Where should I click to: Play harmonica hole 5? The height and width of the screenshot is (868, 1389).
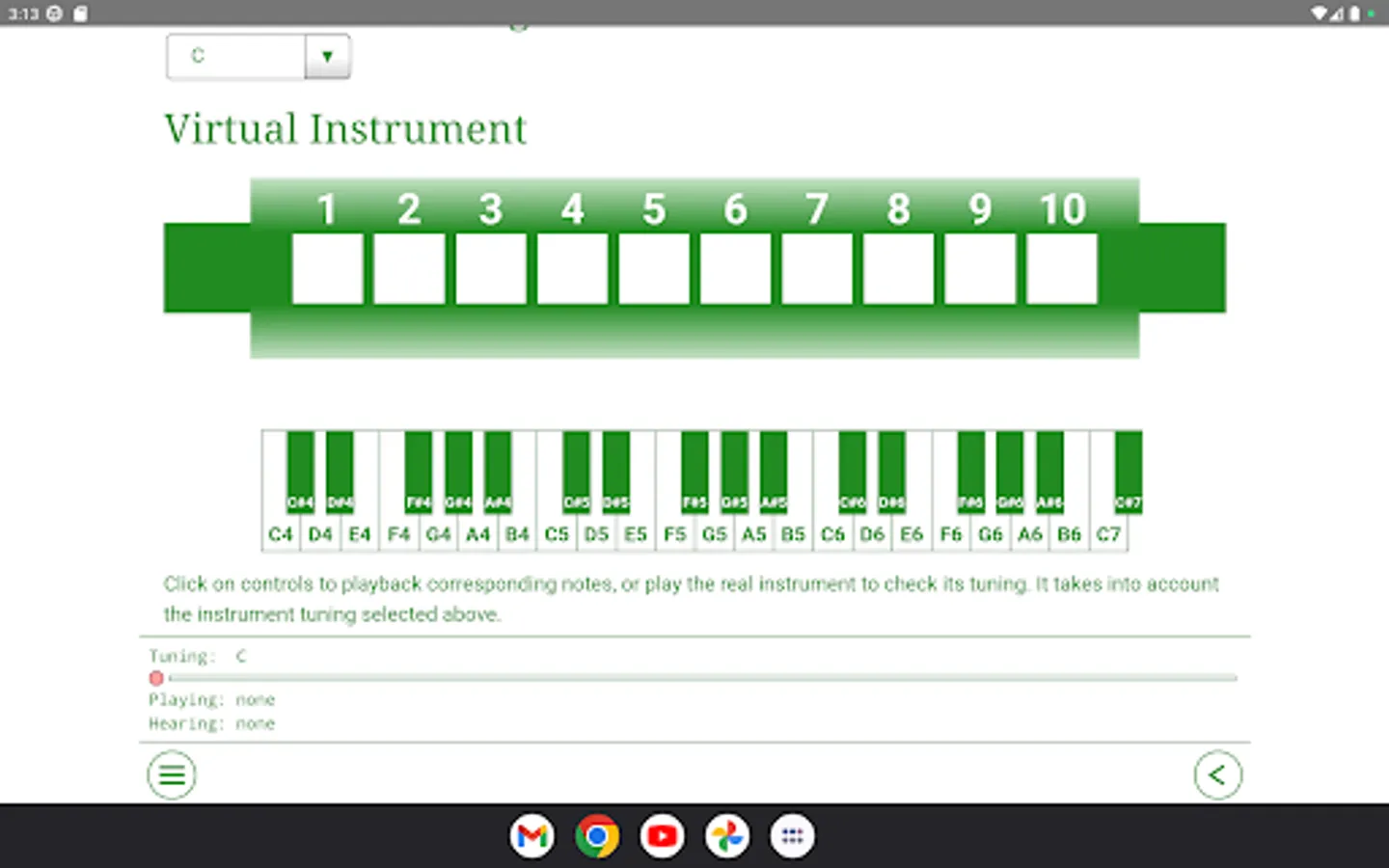click(x=654, y=269)
